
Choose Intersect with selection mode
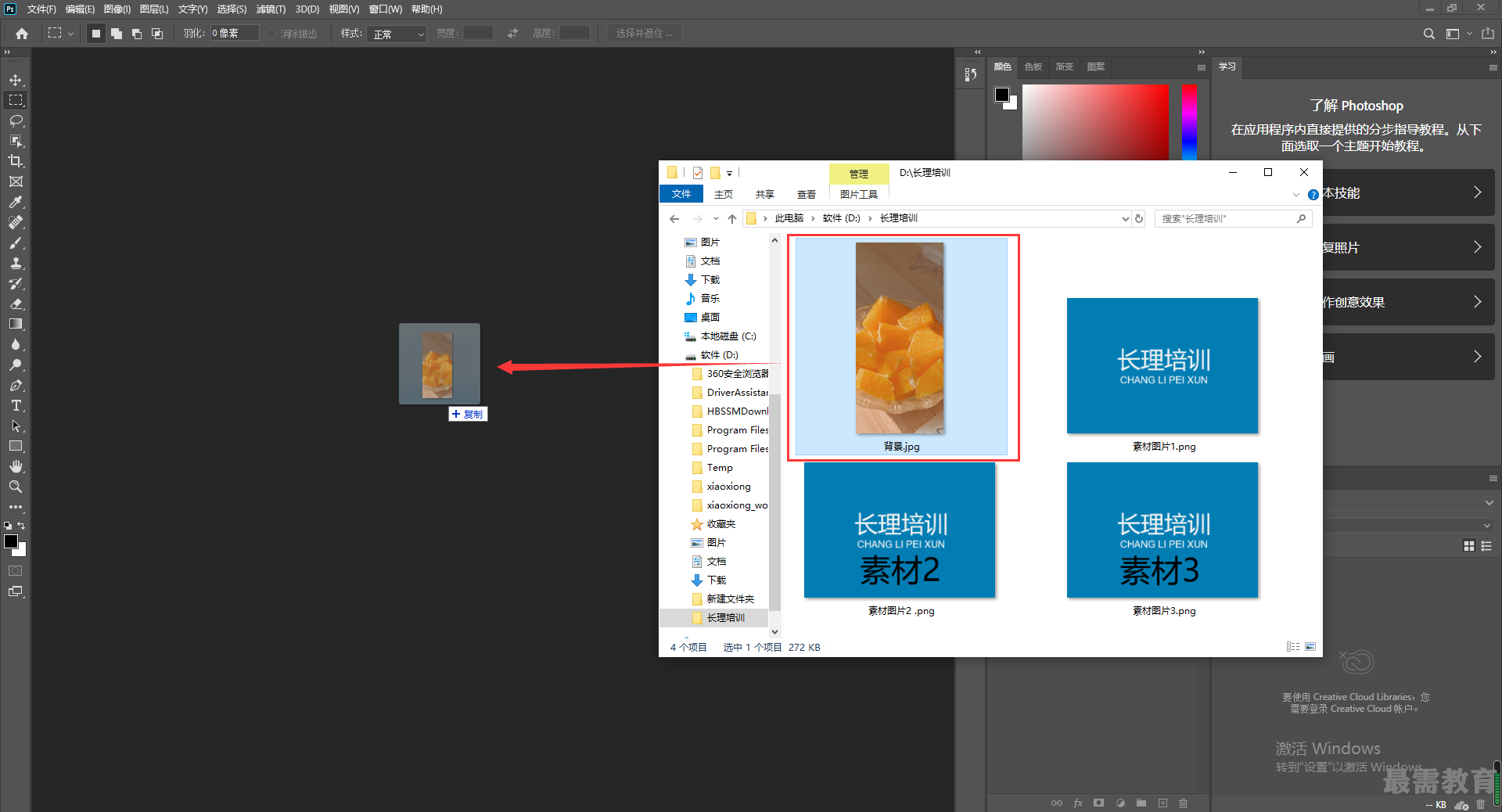pyautogui.click(x=157, y=34)
